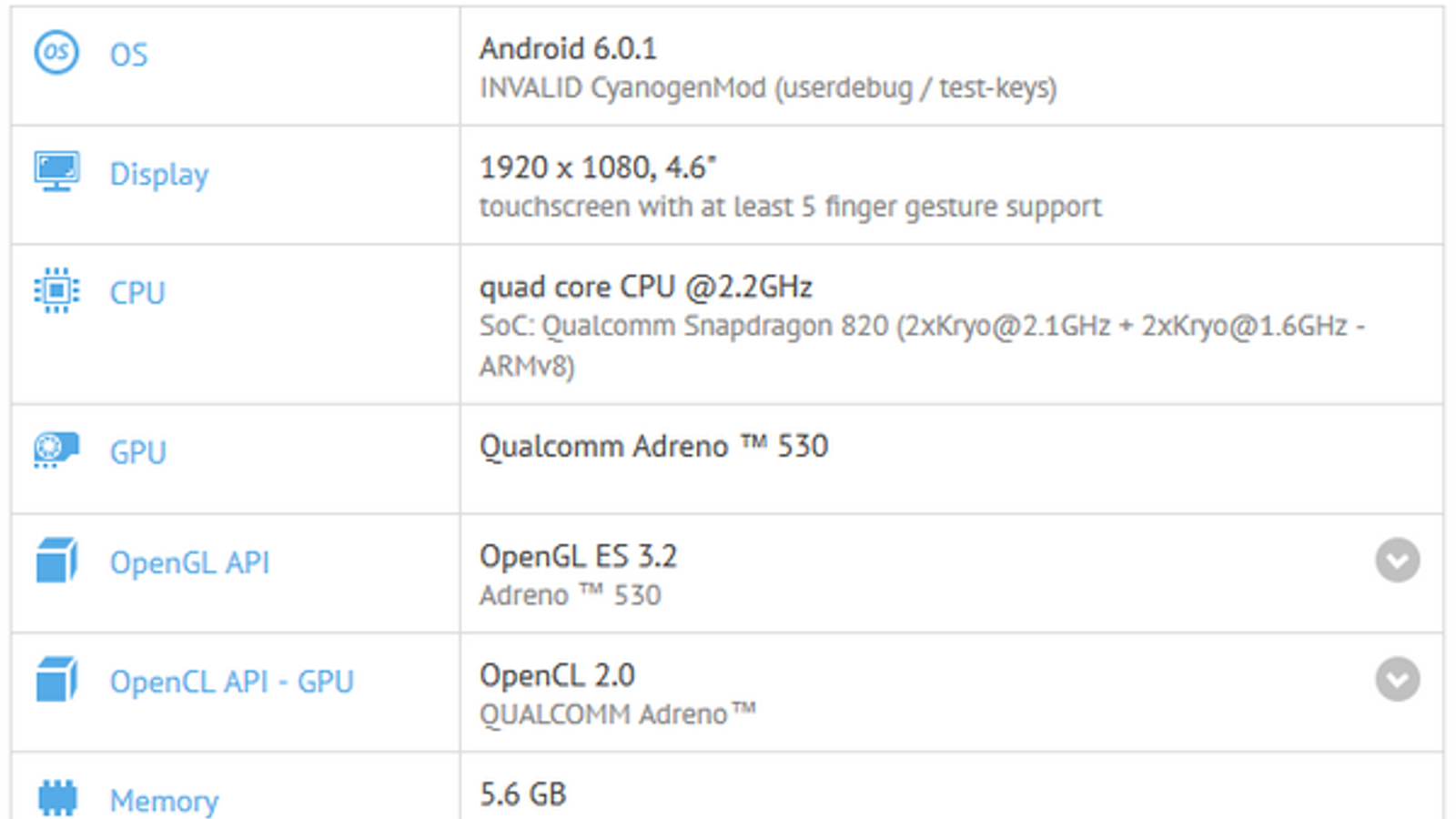
Task: Click the GPU graphics card icon
Action: (56, 450)
